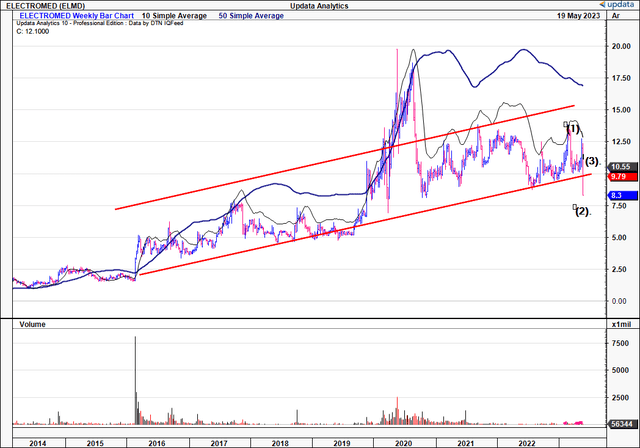Click the ELECTROMED (ELMD) title text
Image resolution: width=640 pixels, height=448 pixels.
coord(45,6)
